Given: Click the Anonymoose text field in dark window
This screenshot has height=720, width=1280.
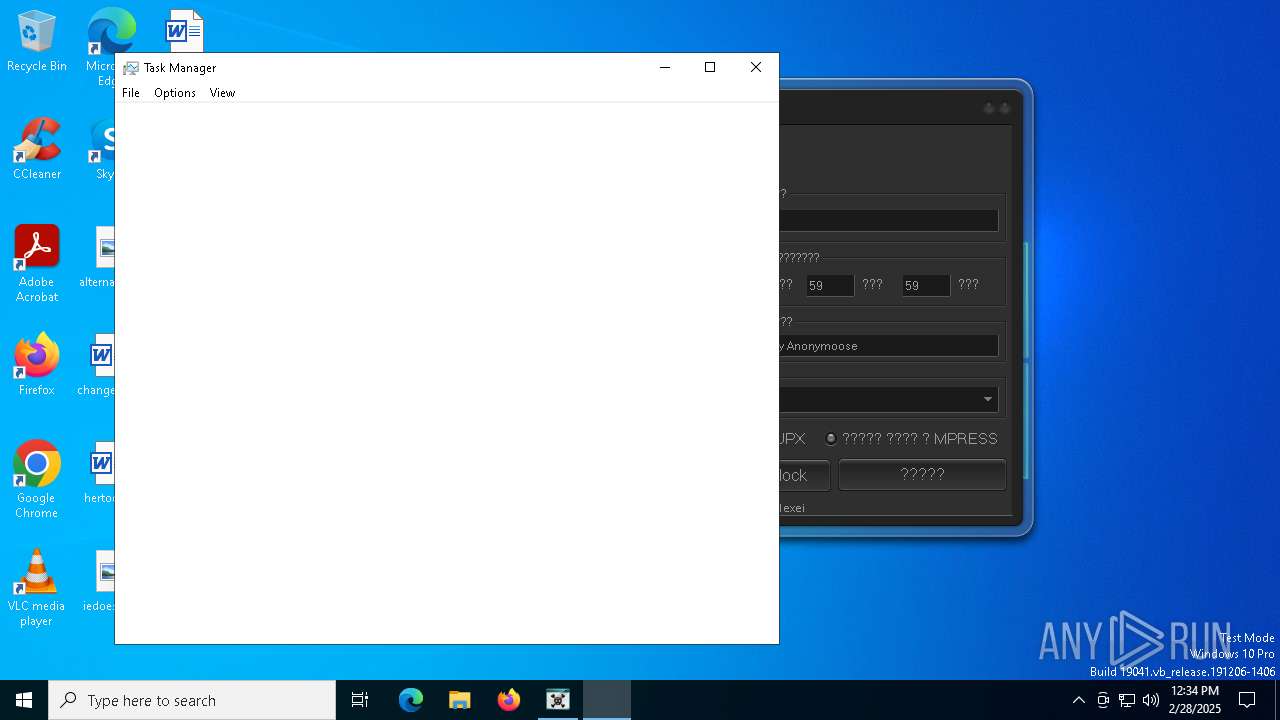Looking at the screenshot, I should pos(888,346).
